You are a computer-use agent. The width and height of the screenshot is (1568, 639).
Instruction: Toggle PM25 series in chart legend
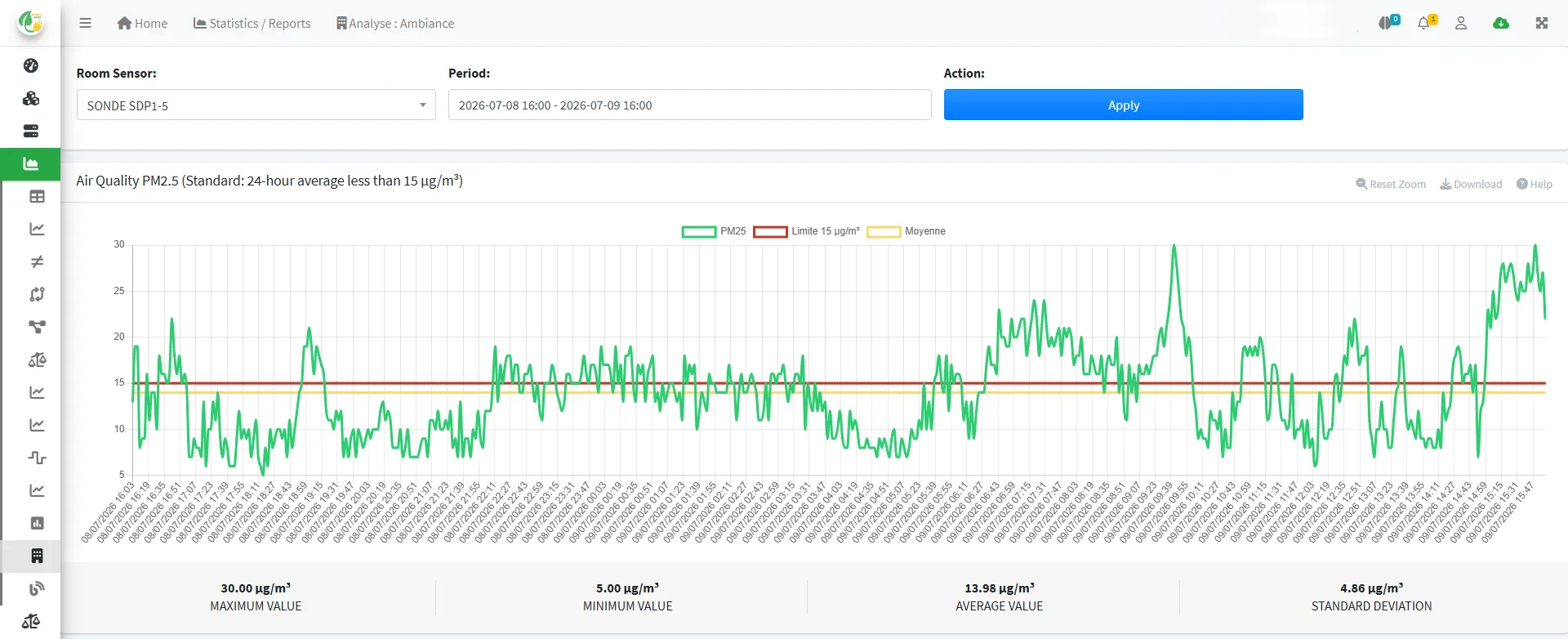click(714, 231)
